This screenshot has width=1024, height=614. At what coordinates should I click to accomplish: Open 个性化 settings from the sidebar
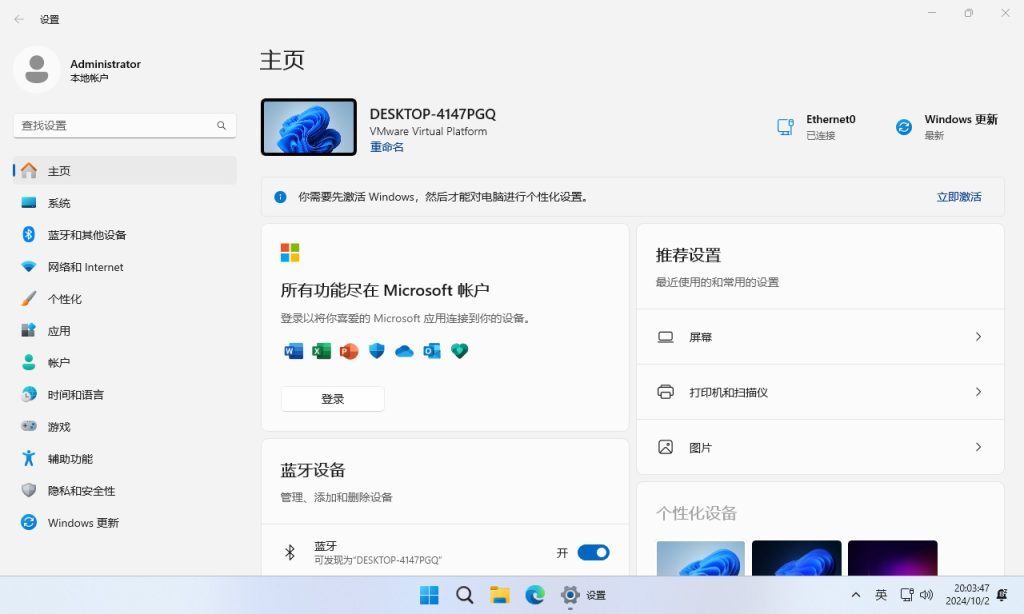coord(59,298)
